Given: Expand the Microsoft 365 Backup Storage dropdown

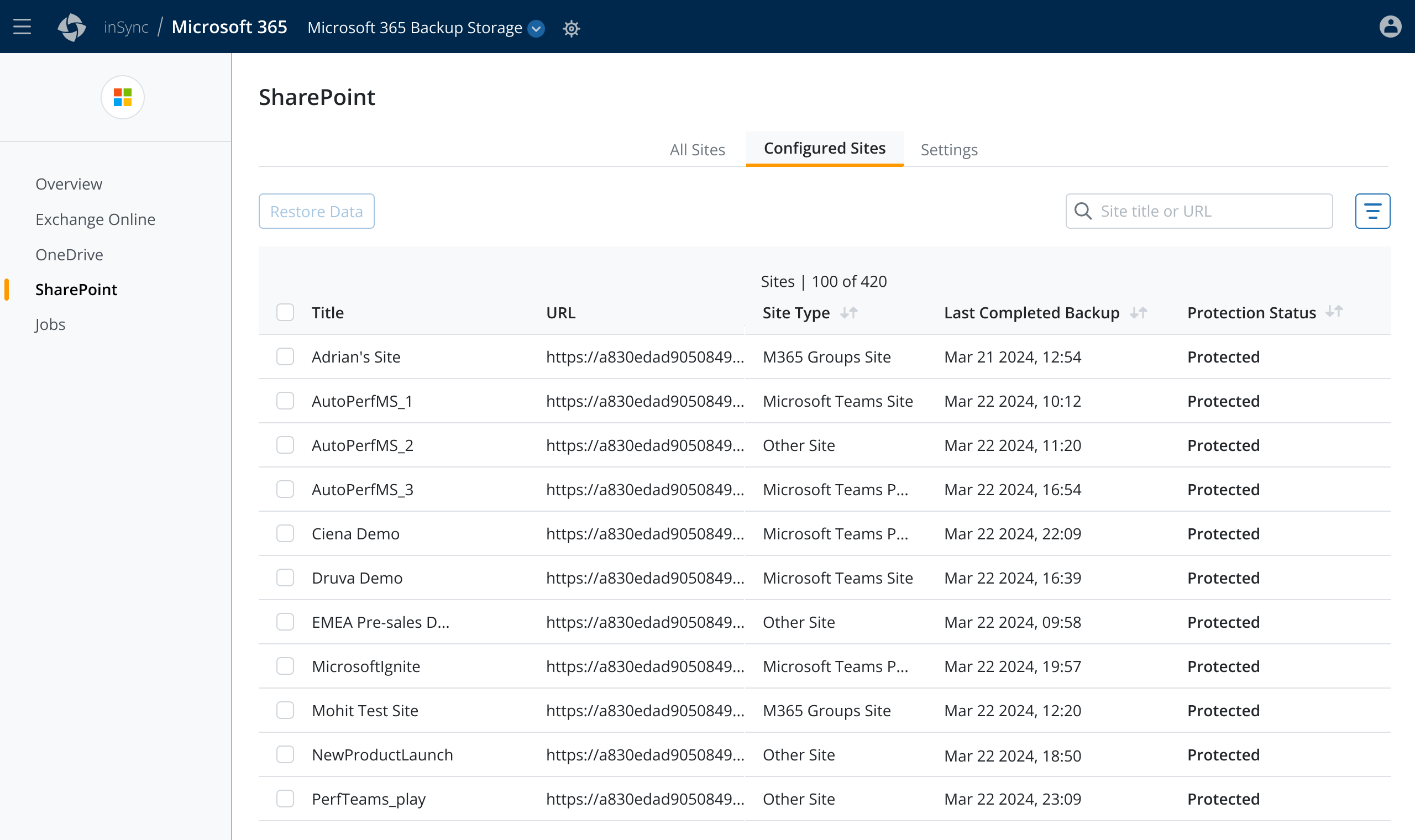Looking at the screenshot, I should point(538,27).
